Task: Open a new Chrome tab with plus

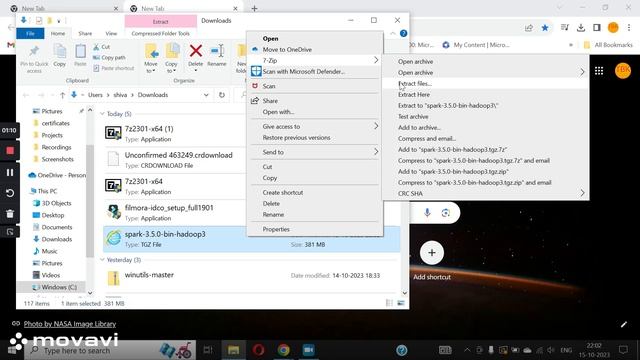Action: [x=254, y=8]
